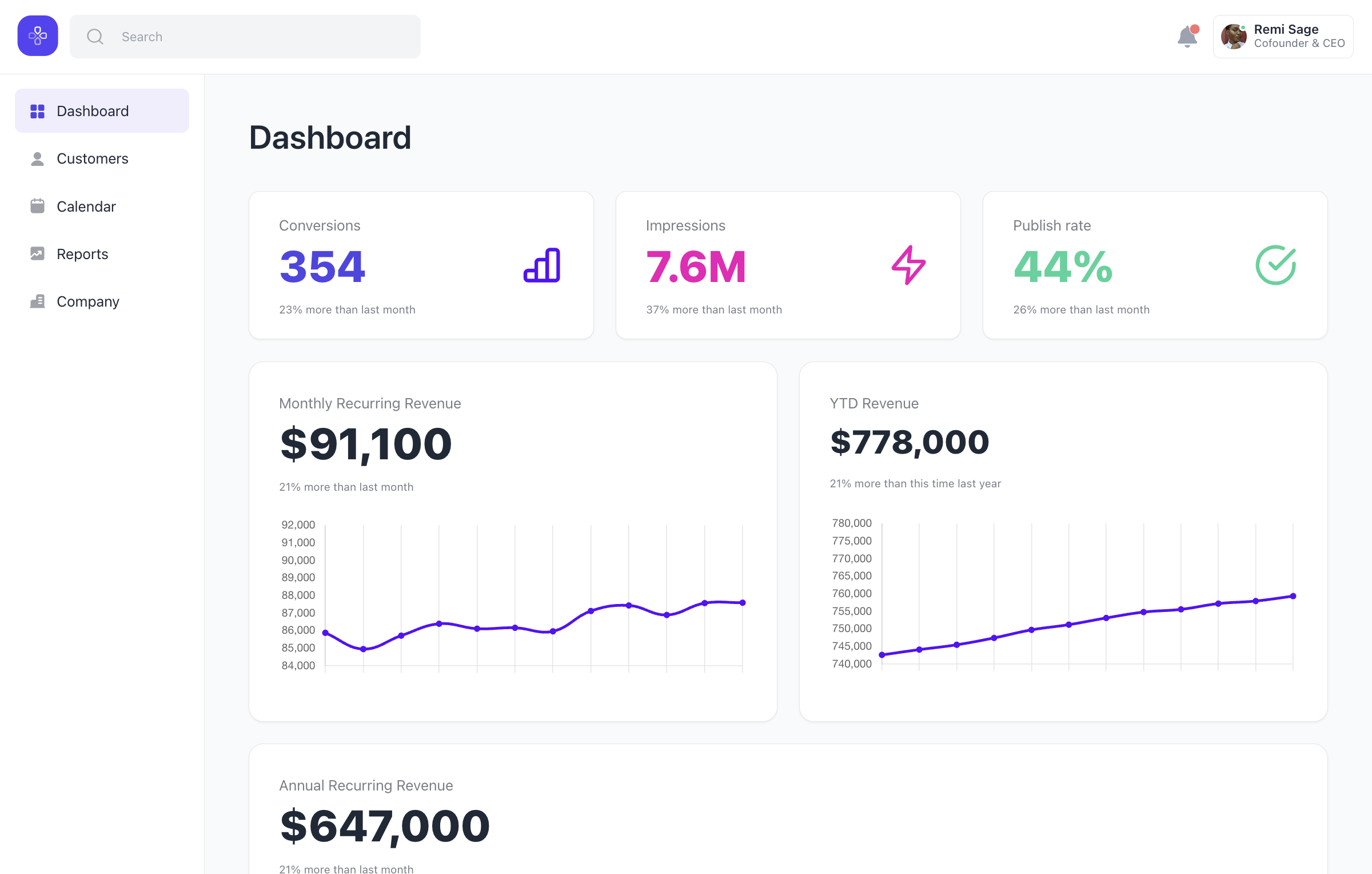Image resolution: width=1372 pixels, height=874 pixels.
Task: Click the 92,000 axis label
Action: coord(298,525)
